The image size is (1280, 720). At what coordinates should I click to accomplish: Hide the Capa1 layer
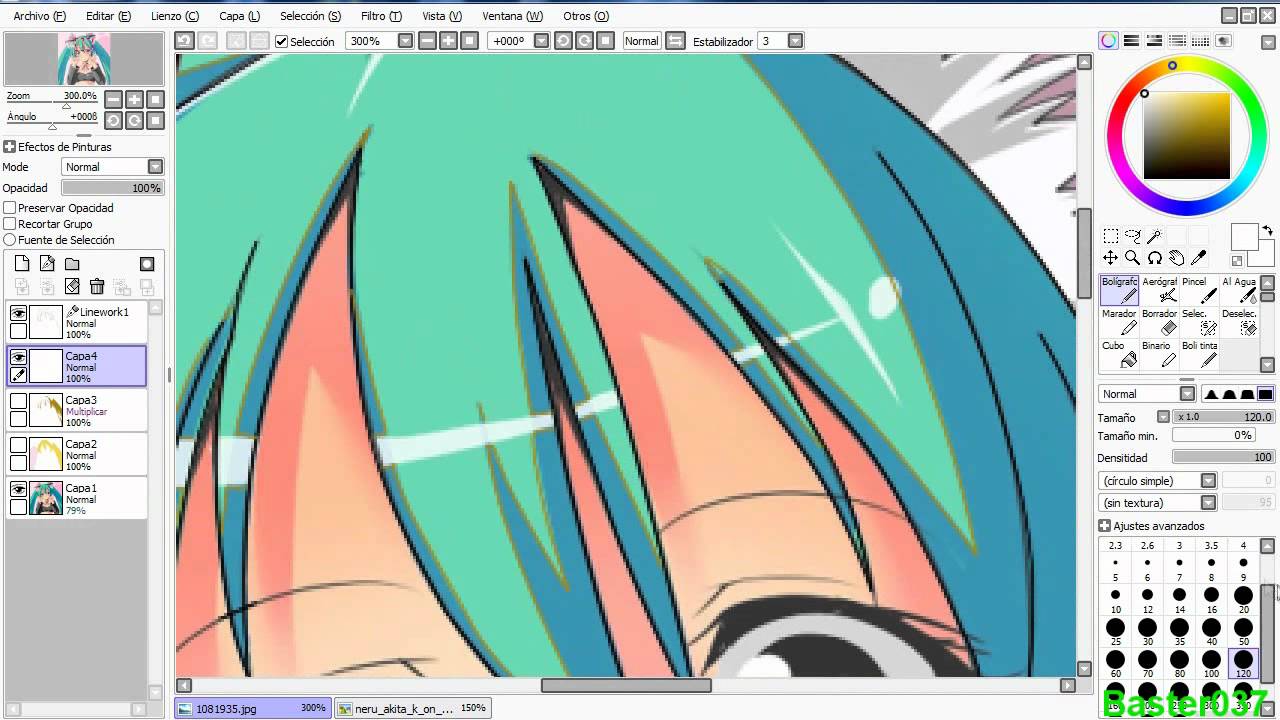pos(18,489)
